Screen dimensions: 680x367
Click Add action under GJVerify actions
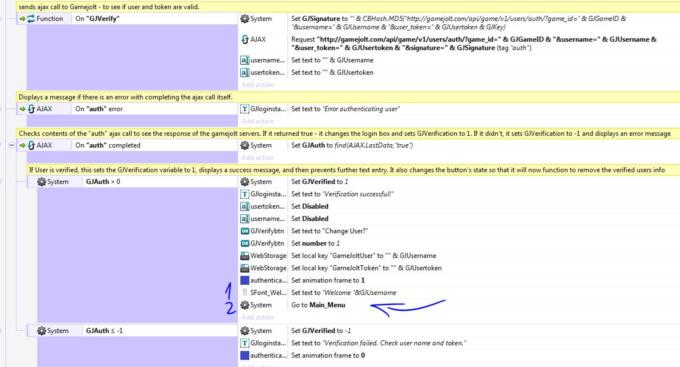click(x=258, y=85)
